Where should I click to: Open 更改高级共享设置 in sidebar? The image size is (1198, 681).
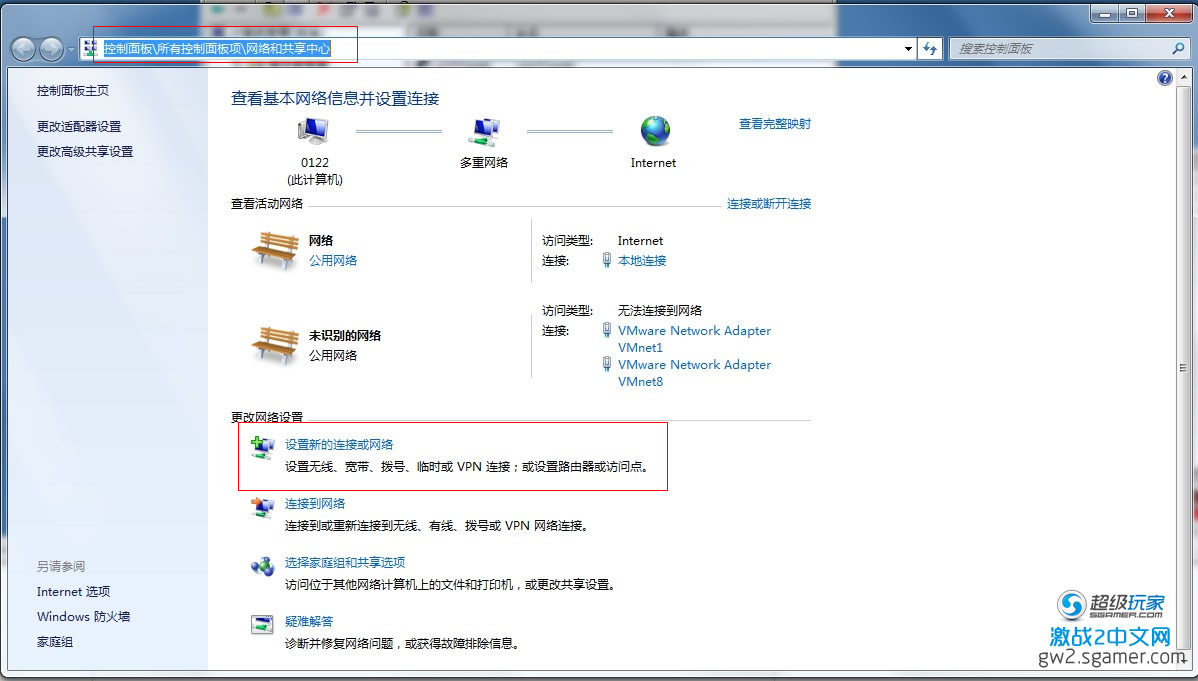pos(85,151)
